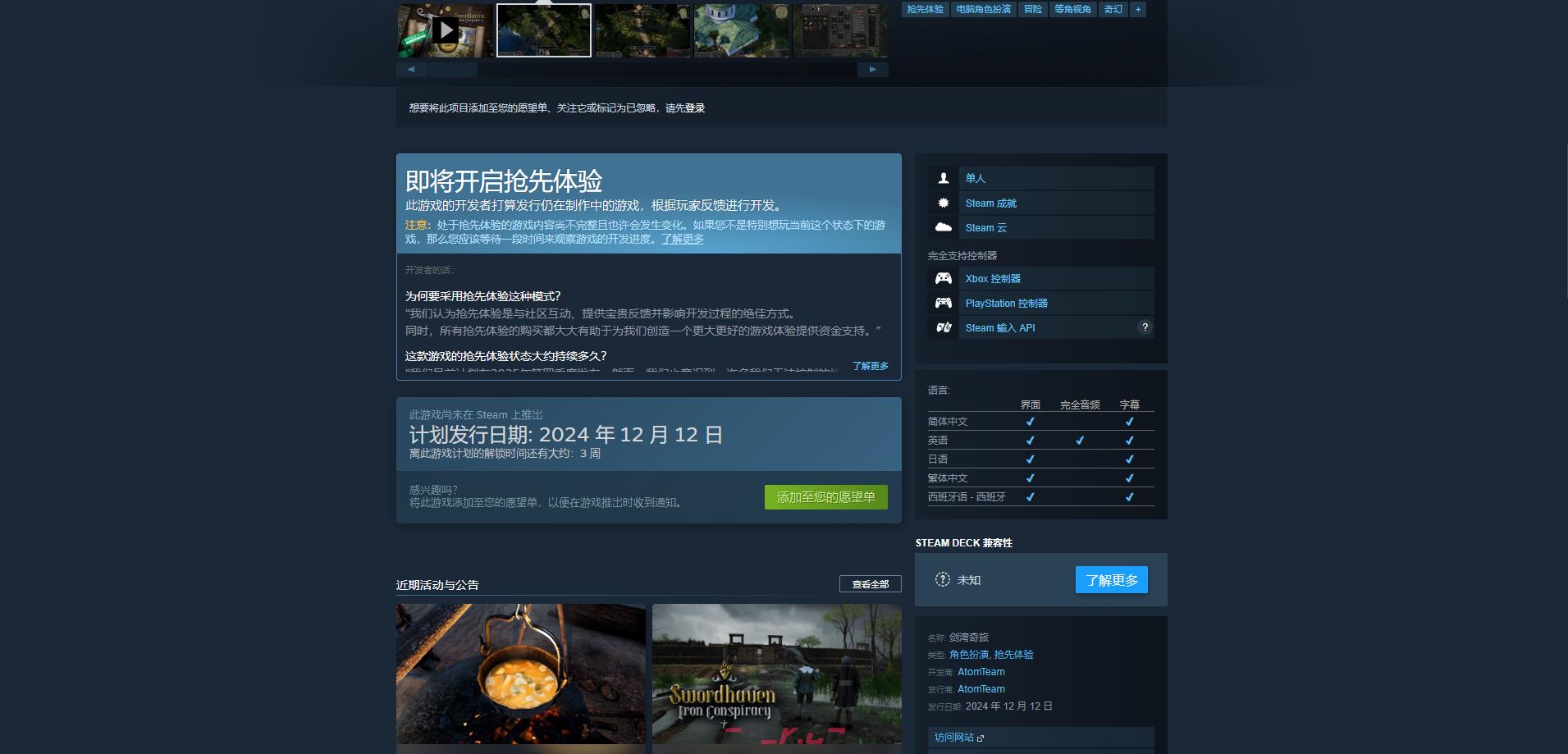The image size is (1568, 754).
Task: Open the 奇幻 tag
Action: click(1113, 9)
